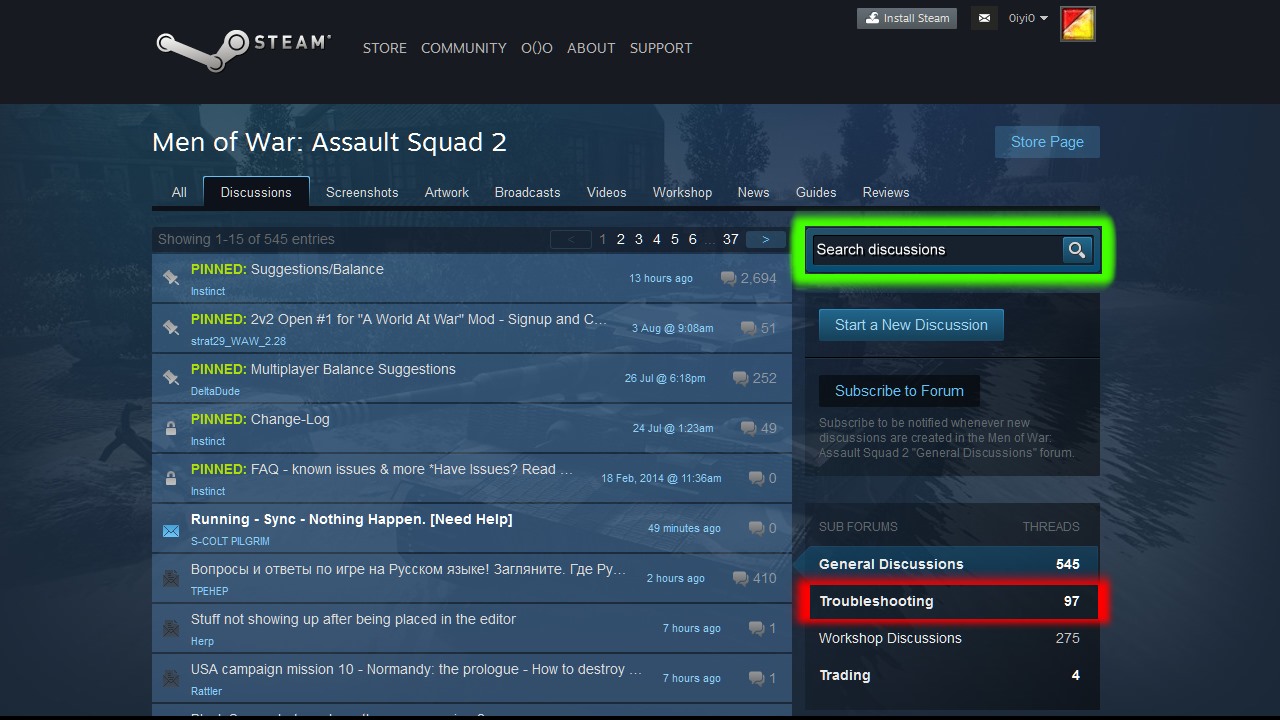Click the reply bubble icon next to 51
Viewport: 1280px width, 720px height.
coord(748,328)
